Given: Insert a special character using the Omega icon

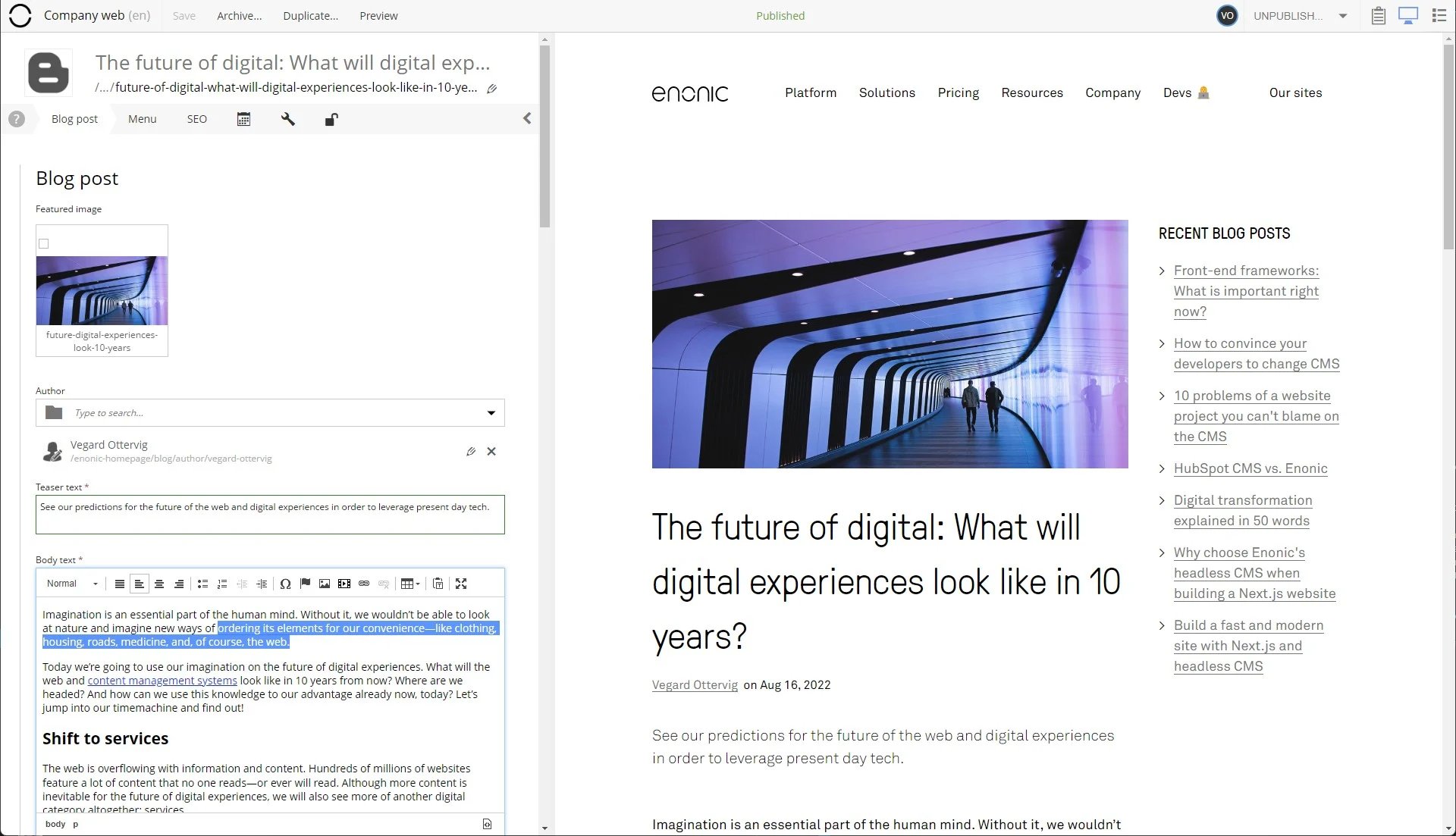Looking at the screenshot, I should point(286,584).
